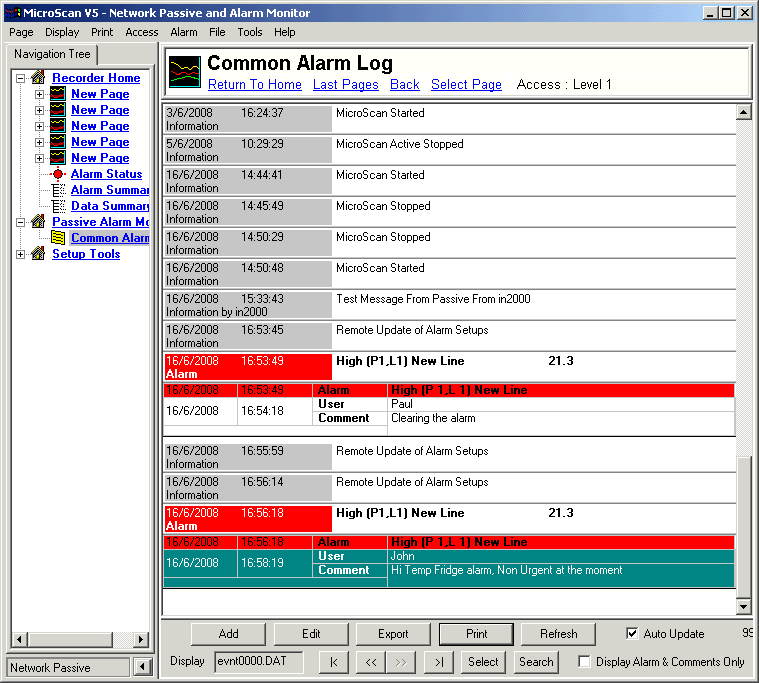Click the Common Alarm Log header chart icon
The image size is (759, 683).
point(184,72)
